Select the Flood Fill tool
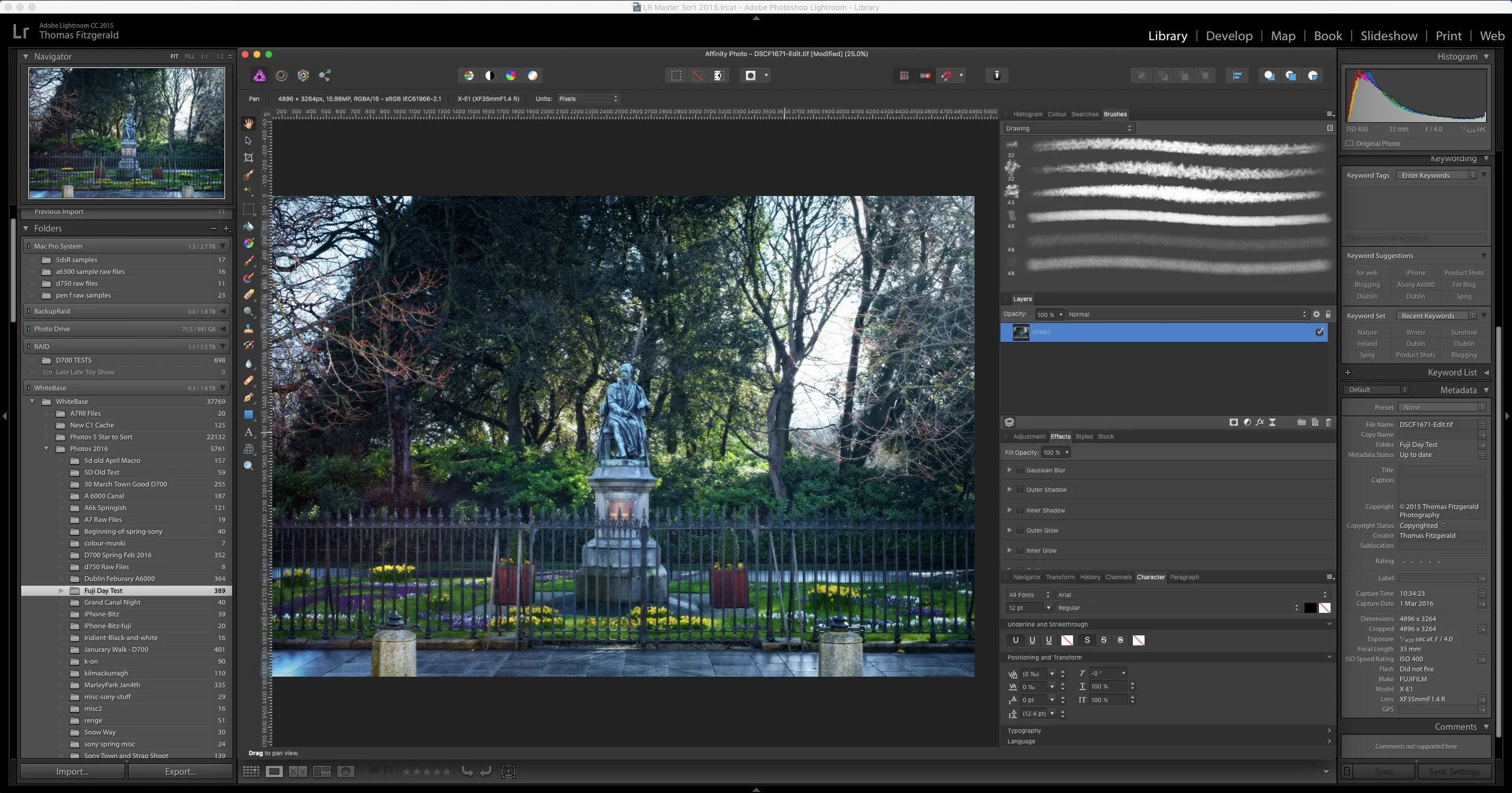1512x793 pixels. point(249,227)
